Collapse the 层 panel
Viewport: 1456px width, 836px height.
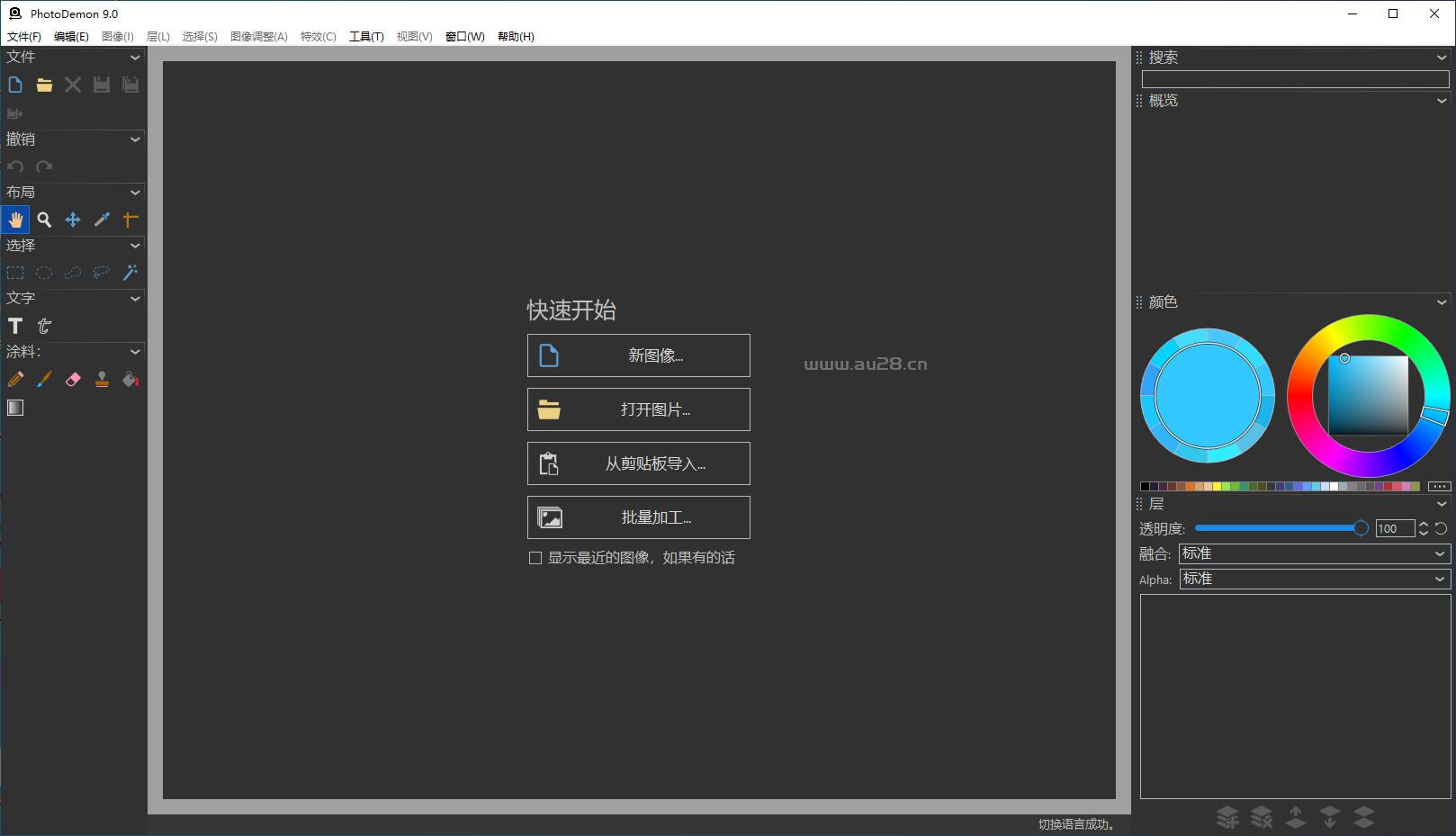(x=1442, y=504)
